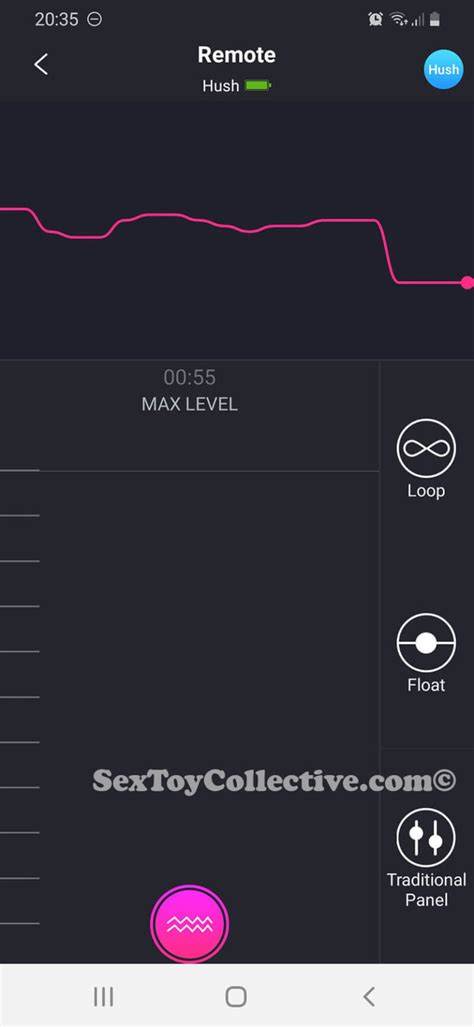Open Android recent apps button
The width and height of the screenshot is (474, 1027).
coord(103,997)
